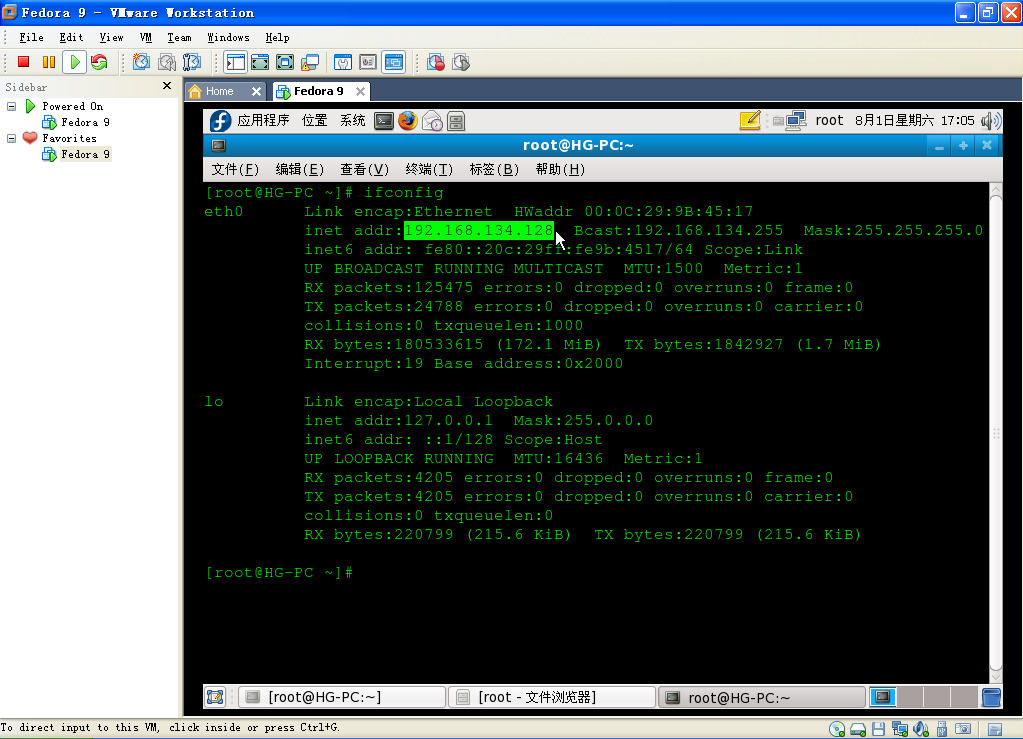The width and height of the screenshot is (1023, 739).
Task: Click the red Power Off button
Action: tap(24, 62)
